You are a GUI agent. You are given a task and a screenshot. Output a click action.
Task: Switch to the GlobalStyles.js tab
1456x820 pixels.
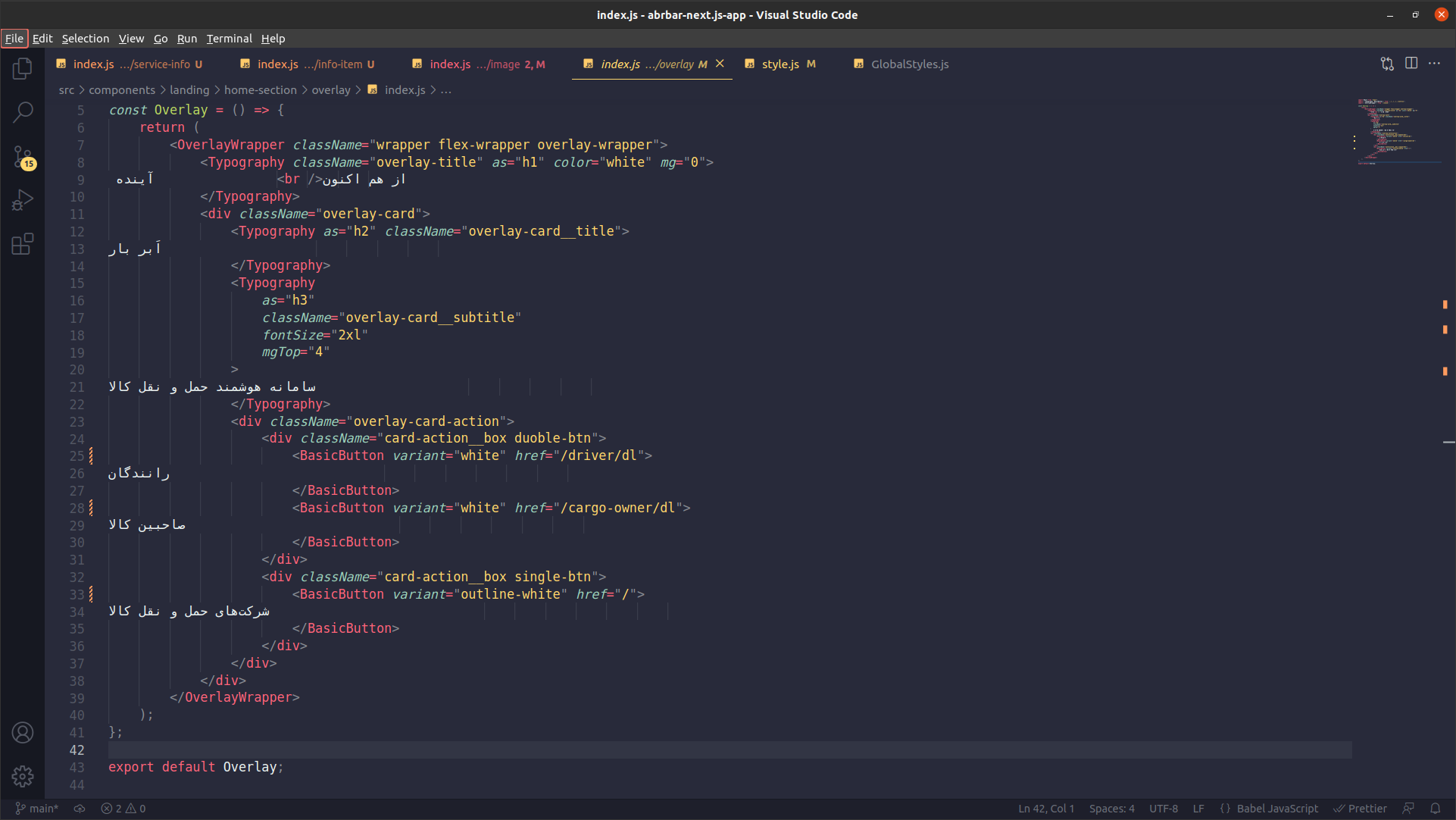coord(908,64)
